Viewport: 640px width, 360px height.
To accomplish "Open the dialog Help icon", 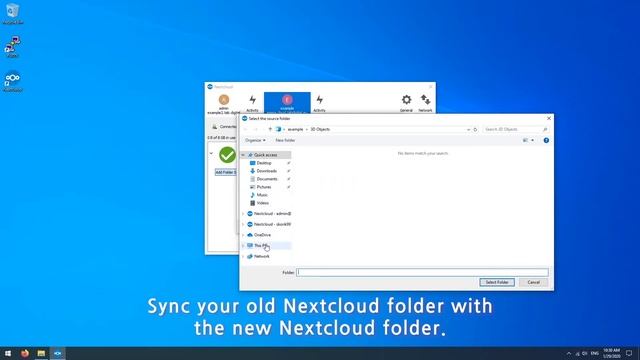I will tap(546, 140).
